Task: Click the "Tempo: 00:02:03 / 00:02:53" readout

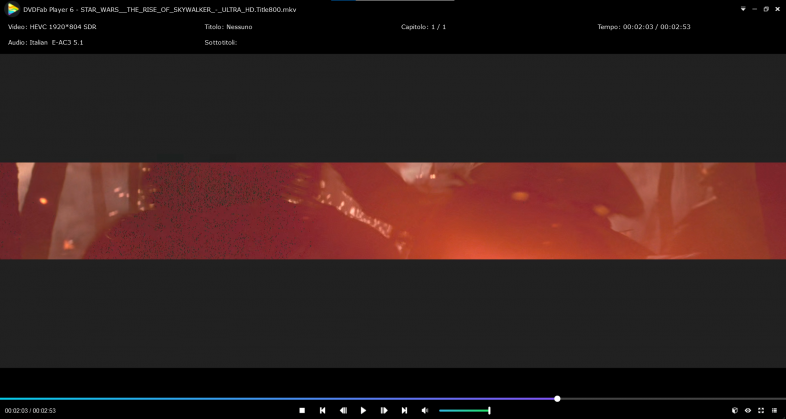Action: [644, 27]
